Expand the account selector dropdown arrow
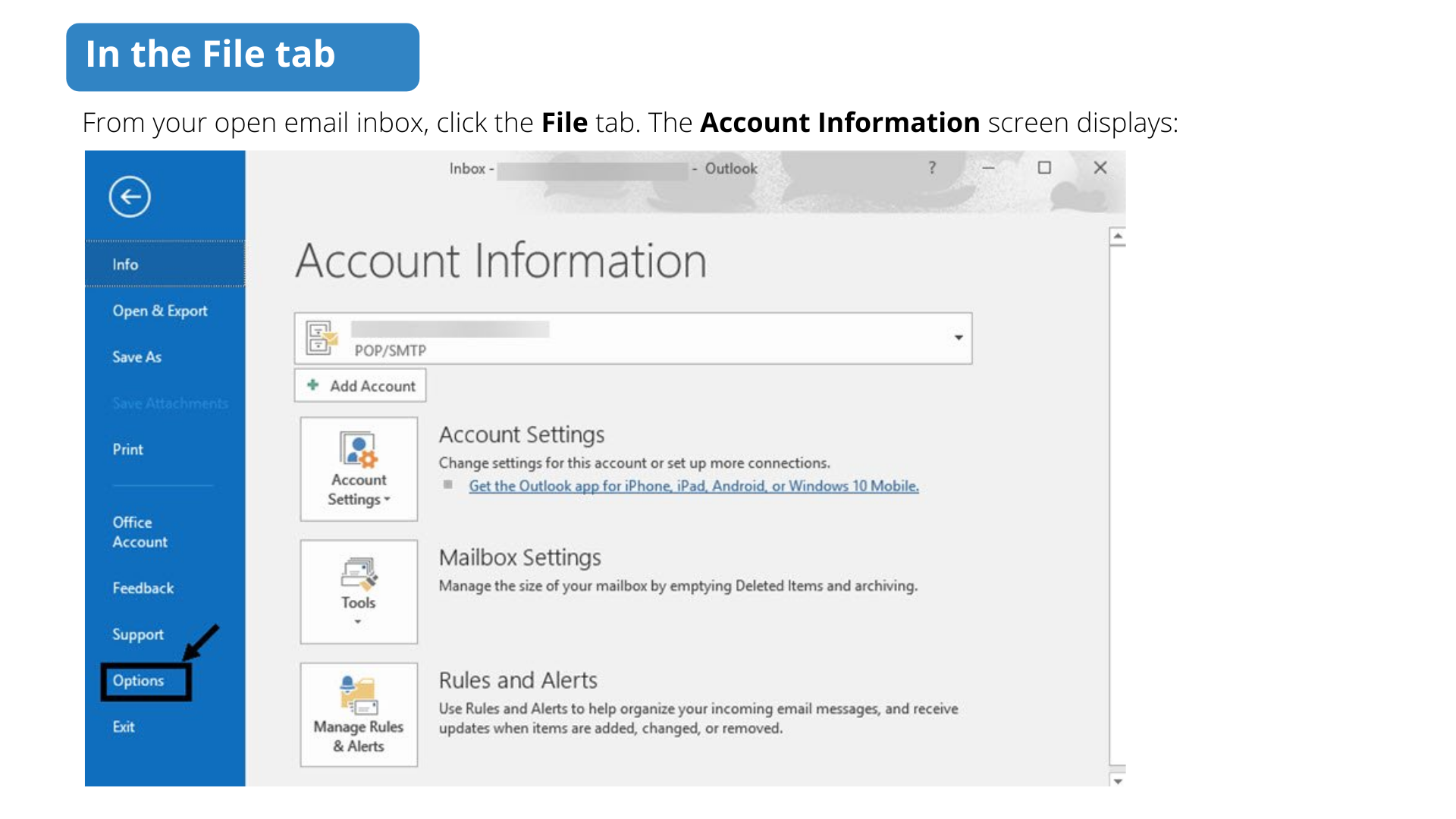The height and width of the screenshot is (819, 1456). (959, 338)
